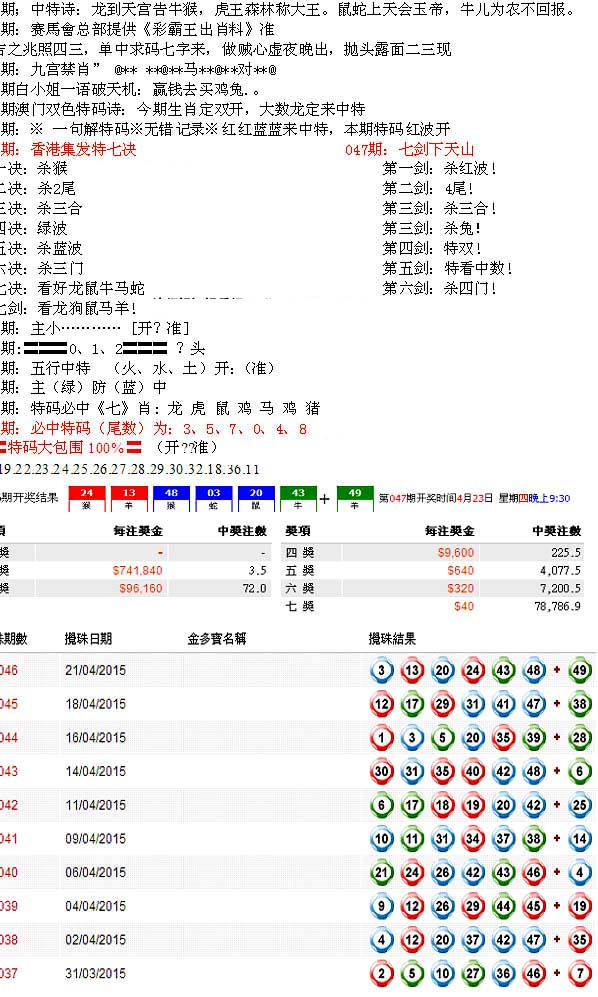Click the 特码大包围 100% red banner

coord(71,447)
